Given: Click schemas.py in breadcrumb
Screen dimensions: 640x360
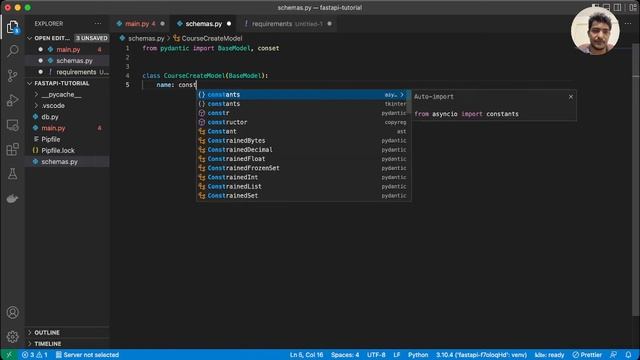Looking at the screenshot, I should click(146, 38).
